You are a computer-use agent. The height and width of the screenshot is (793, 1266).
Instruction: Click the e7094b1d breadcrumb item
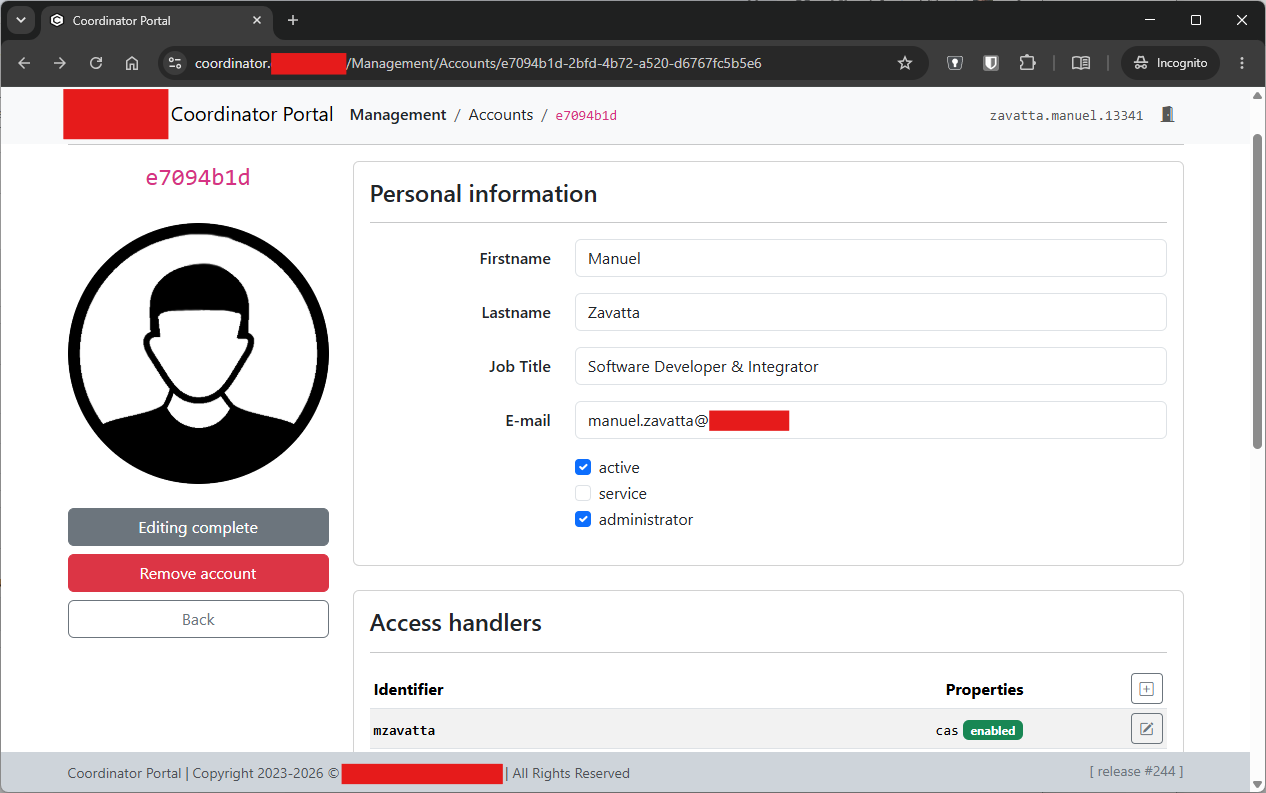coord(586,115)
